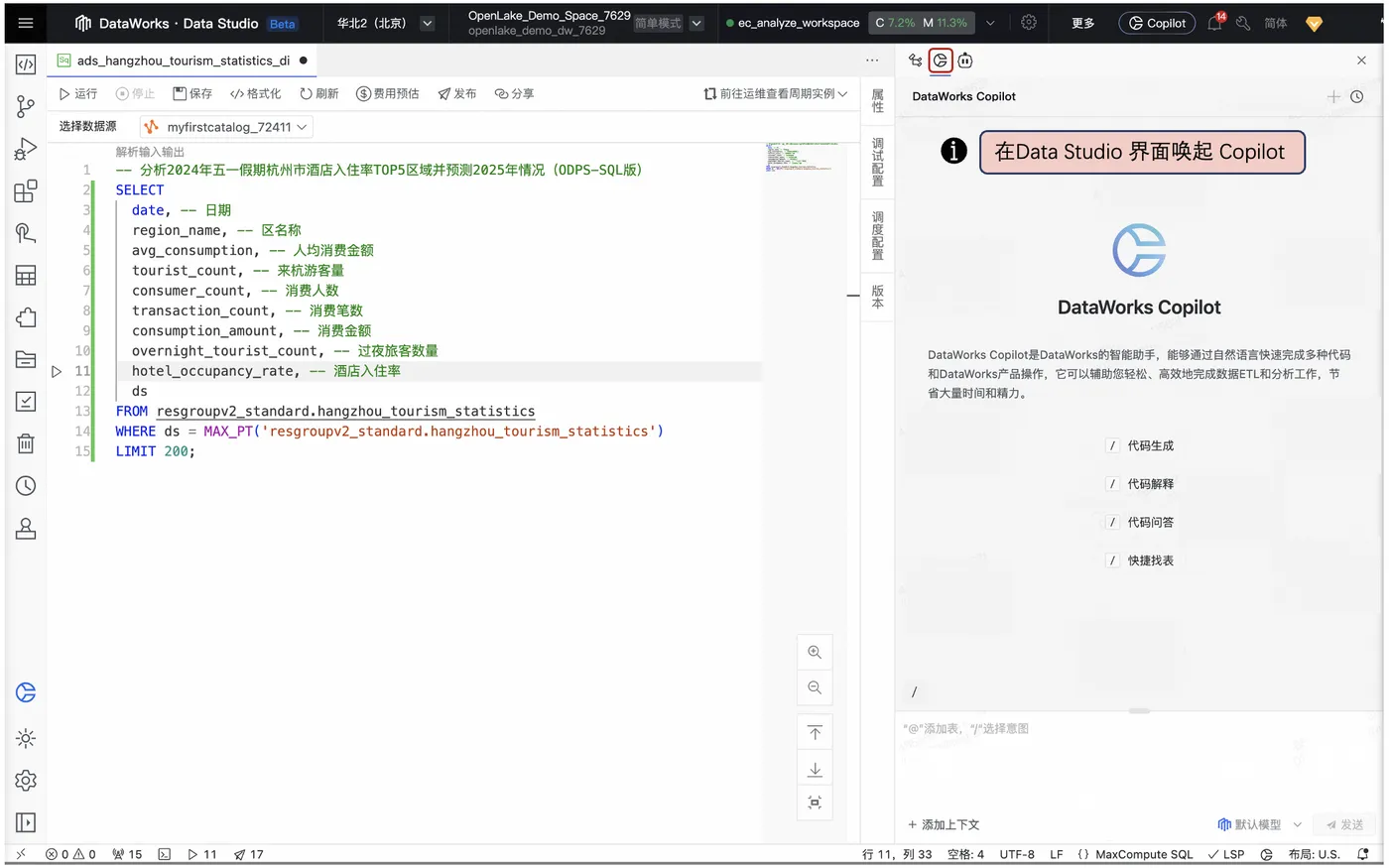Screen dimensions: 1389x868
Task: Open the extensions blocks icon in sidebar
Action: click(27, 191)
